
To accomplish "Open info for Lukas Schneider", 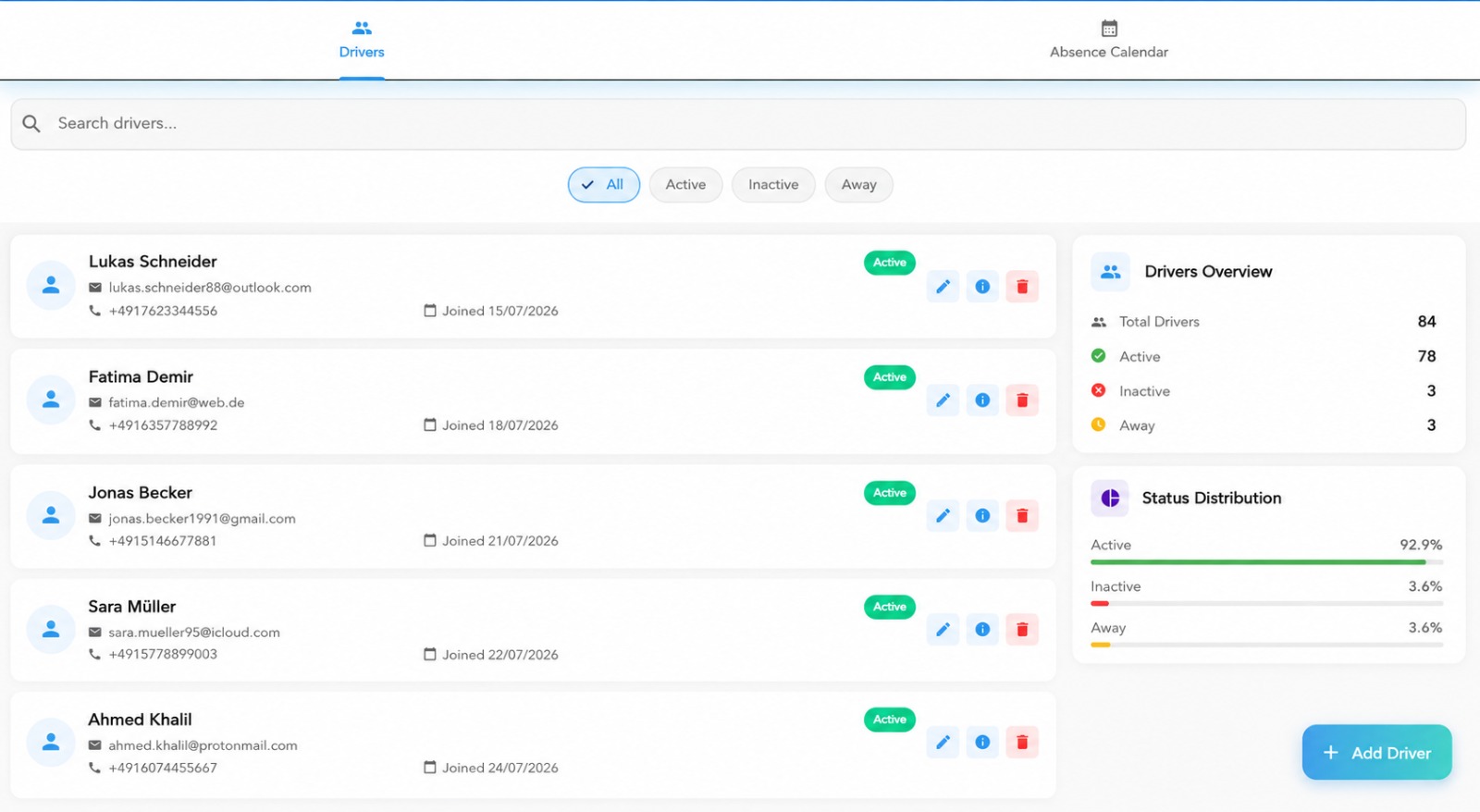I will point(982,287).
